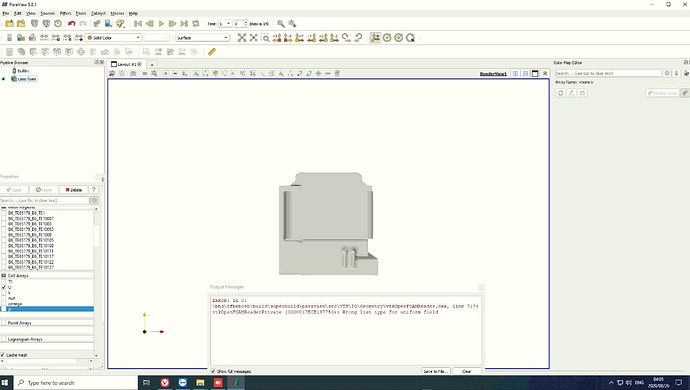
Task: Set view direction to +X
Action: 277,38
